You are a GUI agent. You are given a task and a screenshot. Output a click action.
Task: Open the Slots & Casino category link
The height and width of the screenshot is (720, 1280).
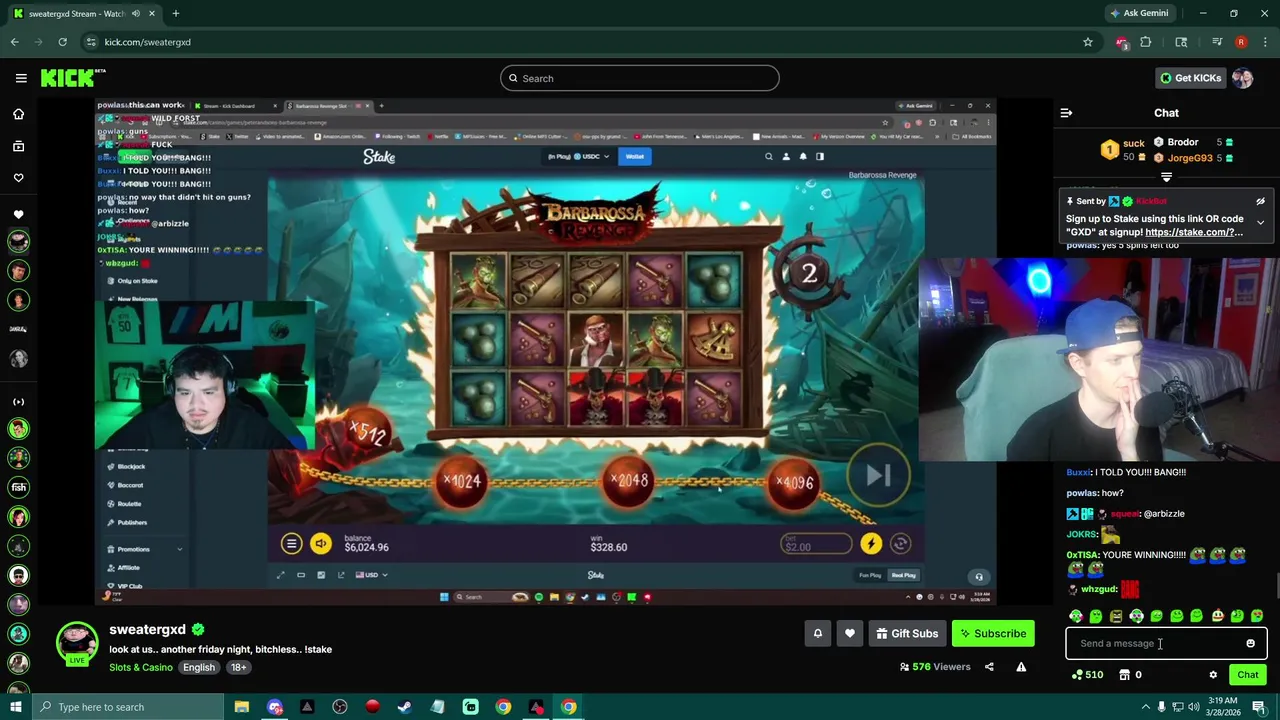141,667
